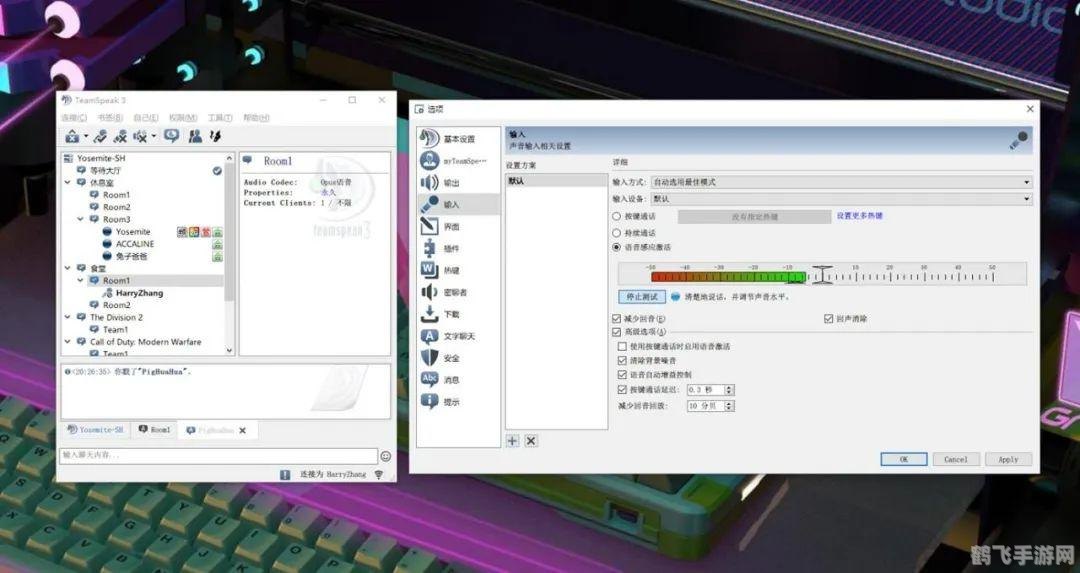Open the 书签(B) Bookmarks menu
1080x573 pixels.
(110, 118)
